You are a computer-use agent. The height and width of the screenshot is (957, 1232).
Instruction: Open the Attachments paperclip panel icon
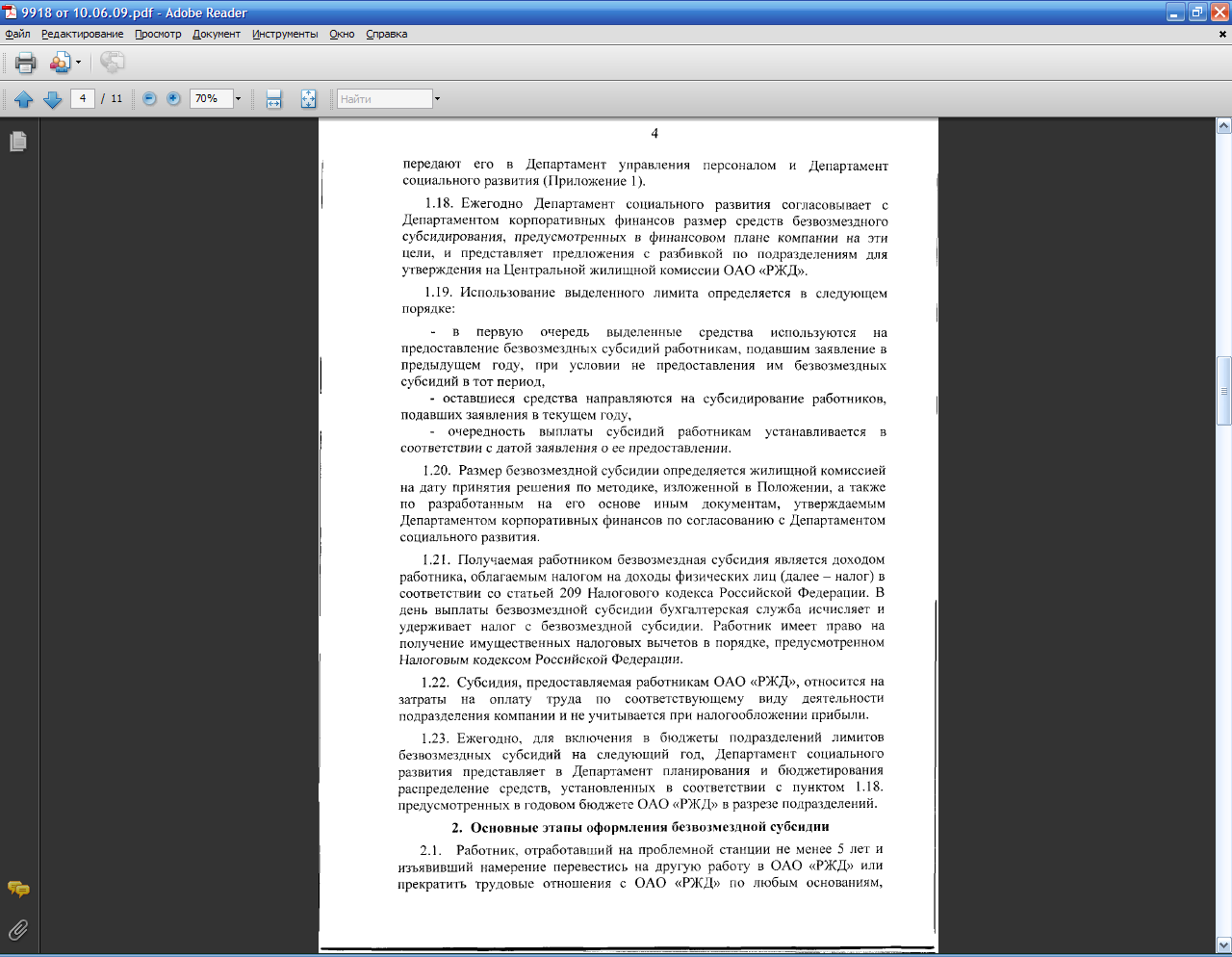[x=18, y=930]
